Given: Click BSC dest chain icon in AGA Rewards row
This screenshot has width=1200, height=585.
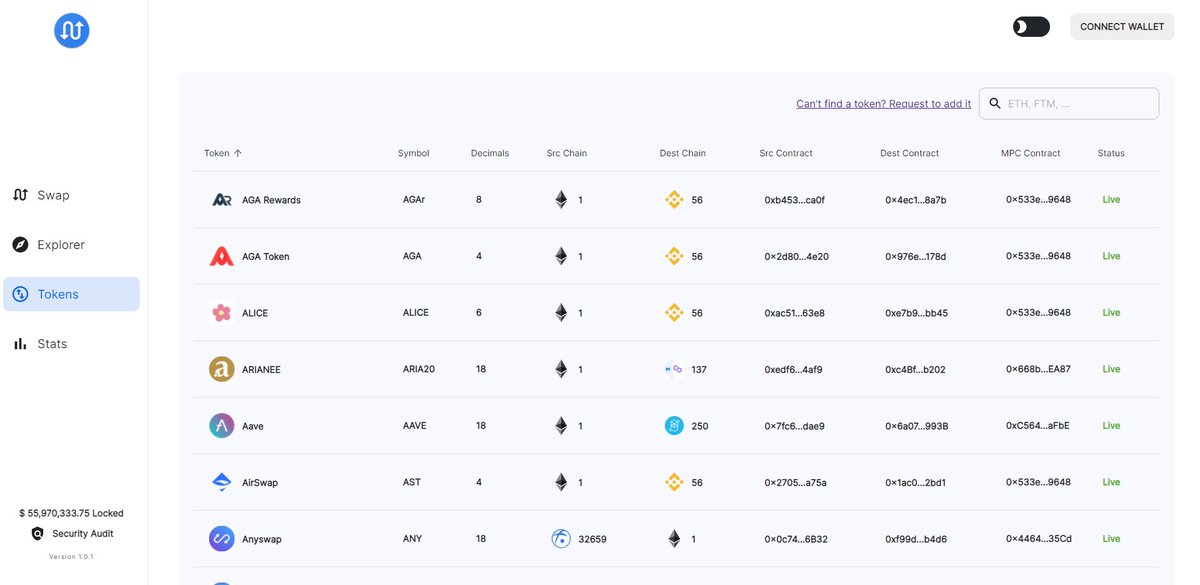Looking at the screenshot, I should pyautogui.click(x=674, y=200).
